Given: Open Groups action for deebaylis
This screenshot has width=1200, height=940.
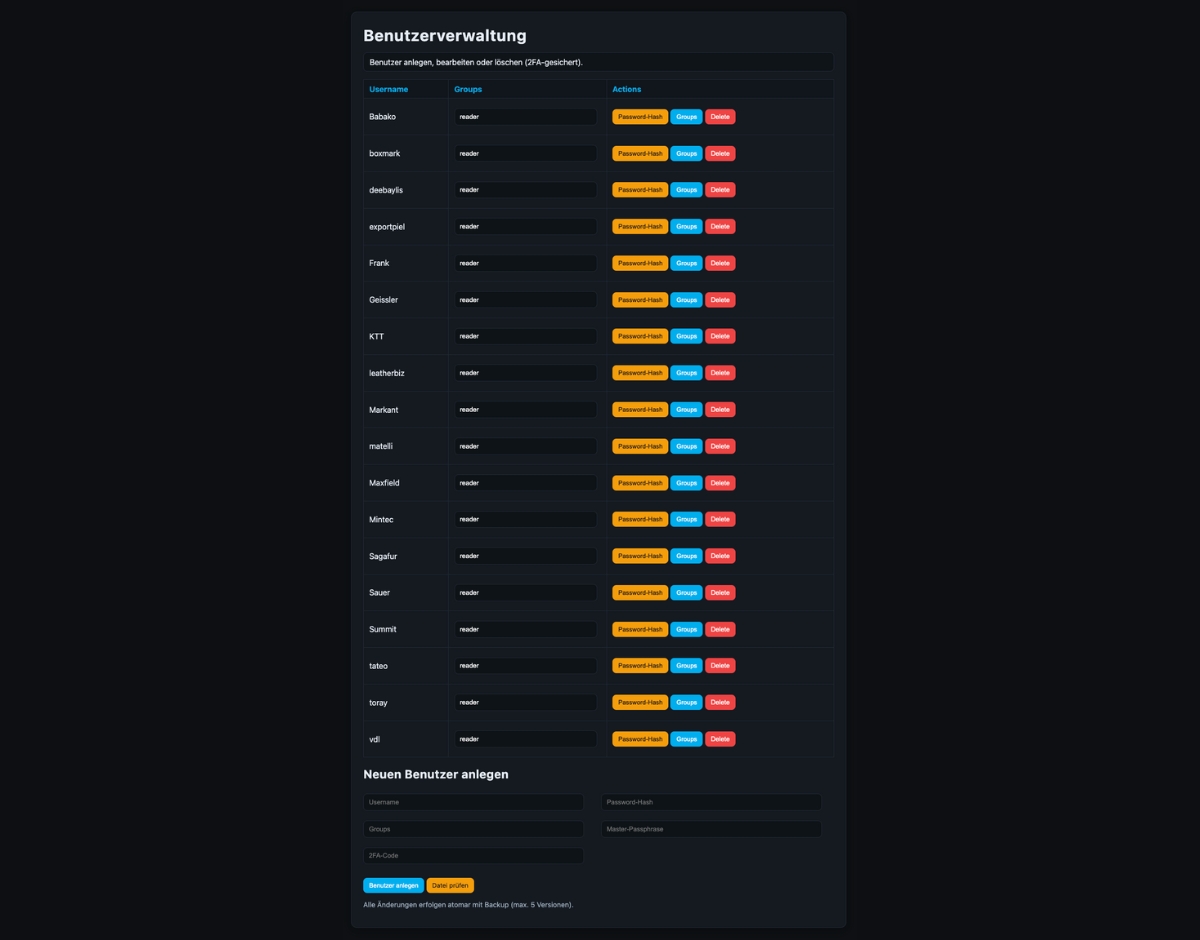Looking at the screenshot, I should [x=686, y=190].
